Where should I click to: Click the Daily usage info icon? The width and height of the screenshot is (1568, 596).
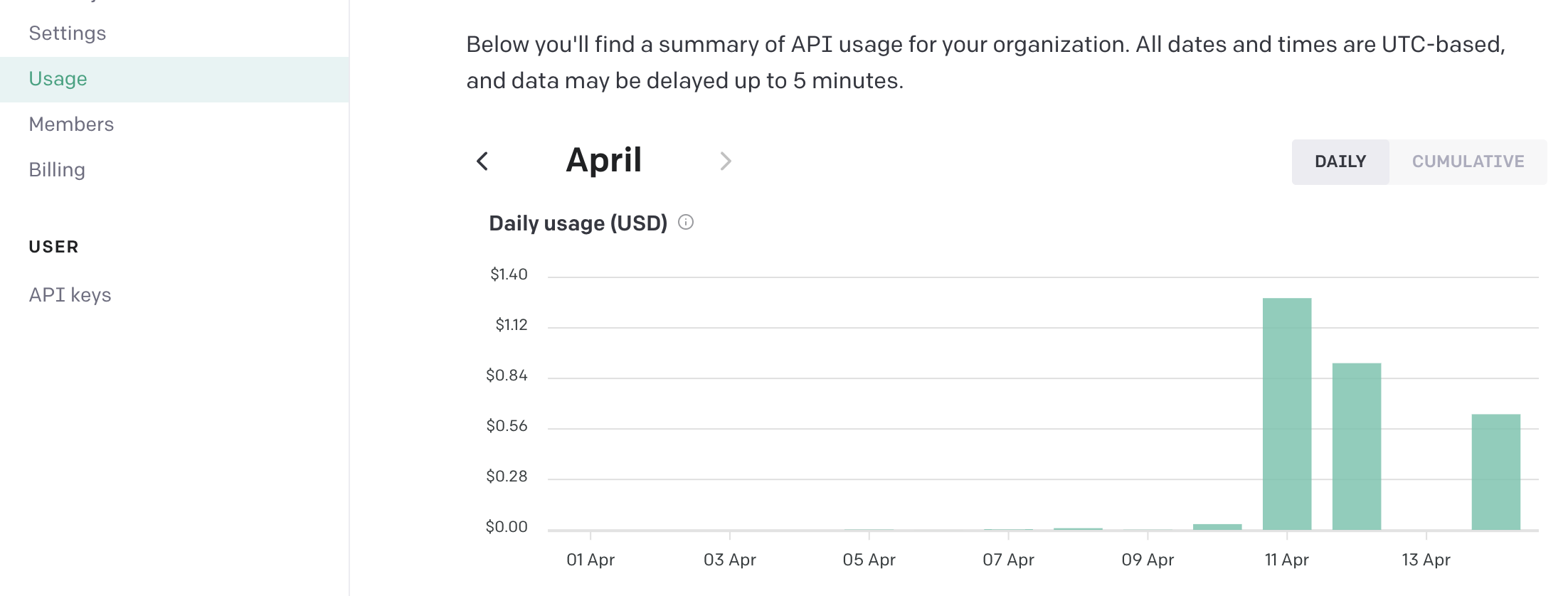tap(685, 223)
